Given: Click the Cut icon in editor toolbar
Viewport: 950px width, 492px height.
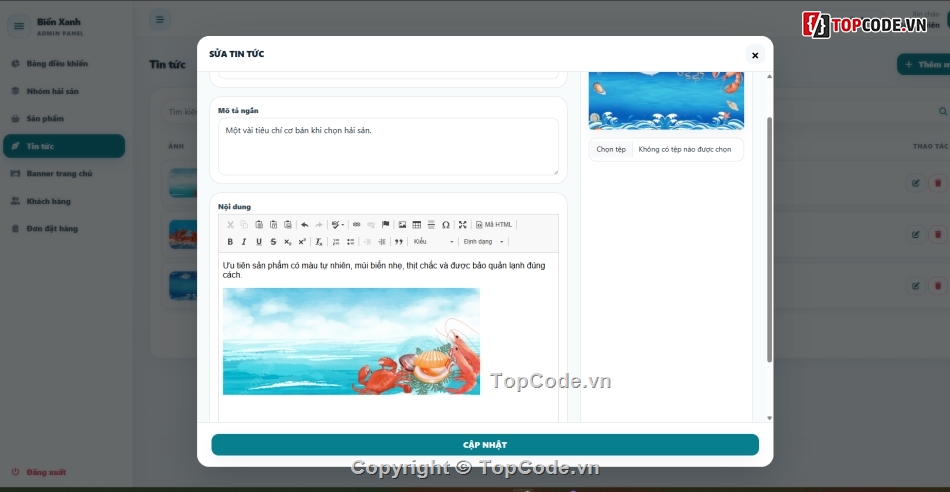Looking at the screenshot, I should 230,225.
